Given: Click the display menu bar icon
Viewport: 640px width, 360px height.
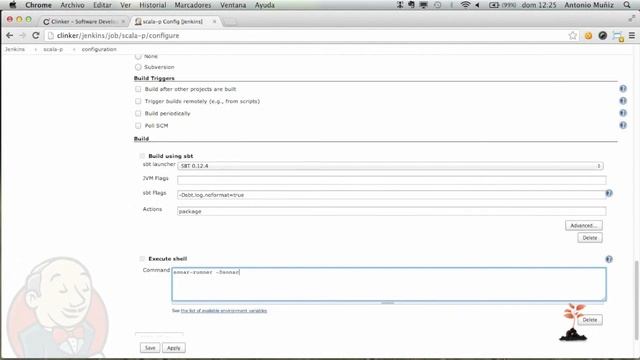Looking at the screenshot, I should tap(424, 5).
